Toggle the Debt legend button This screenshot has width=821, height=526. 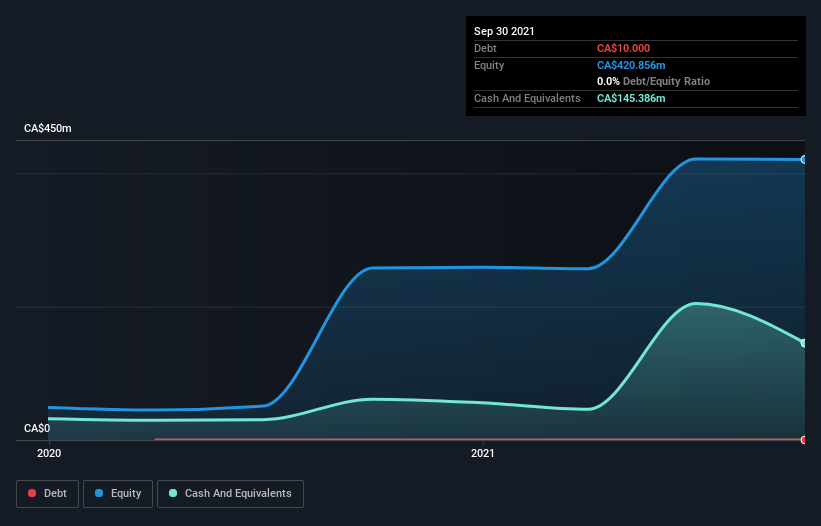point(48,494)
